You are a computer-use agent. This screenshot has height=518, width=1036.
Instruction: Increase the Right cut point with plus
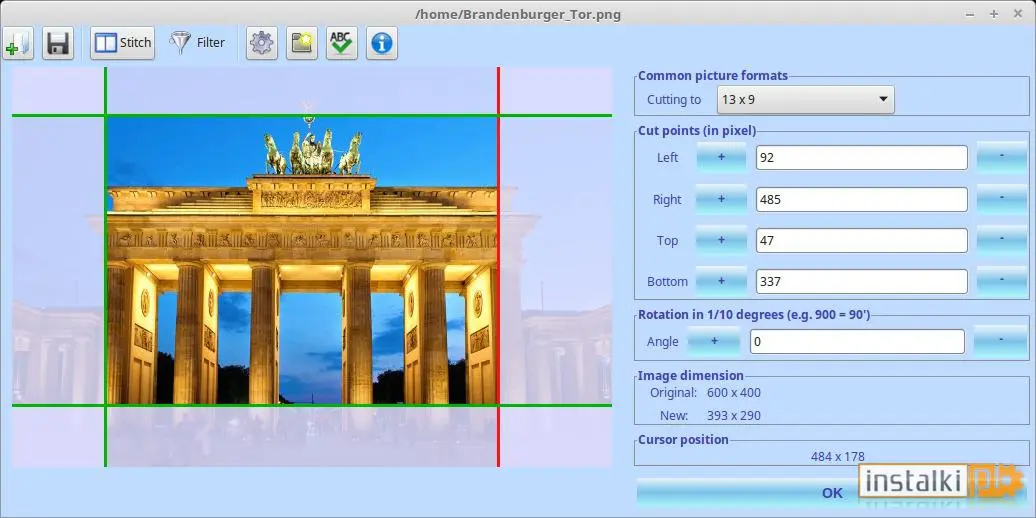click(722, 199)
